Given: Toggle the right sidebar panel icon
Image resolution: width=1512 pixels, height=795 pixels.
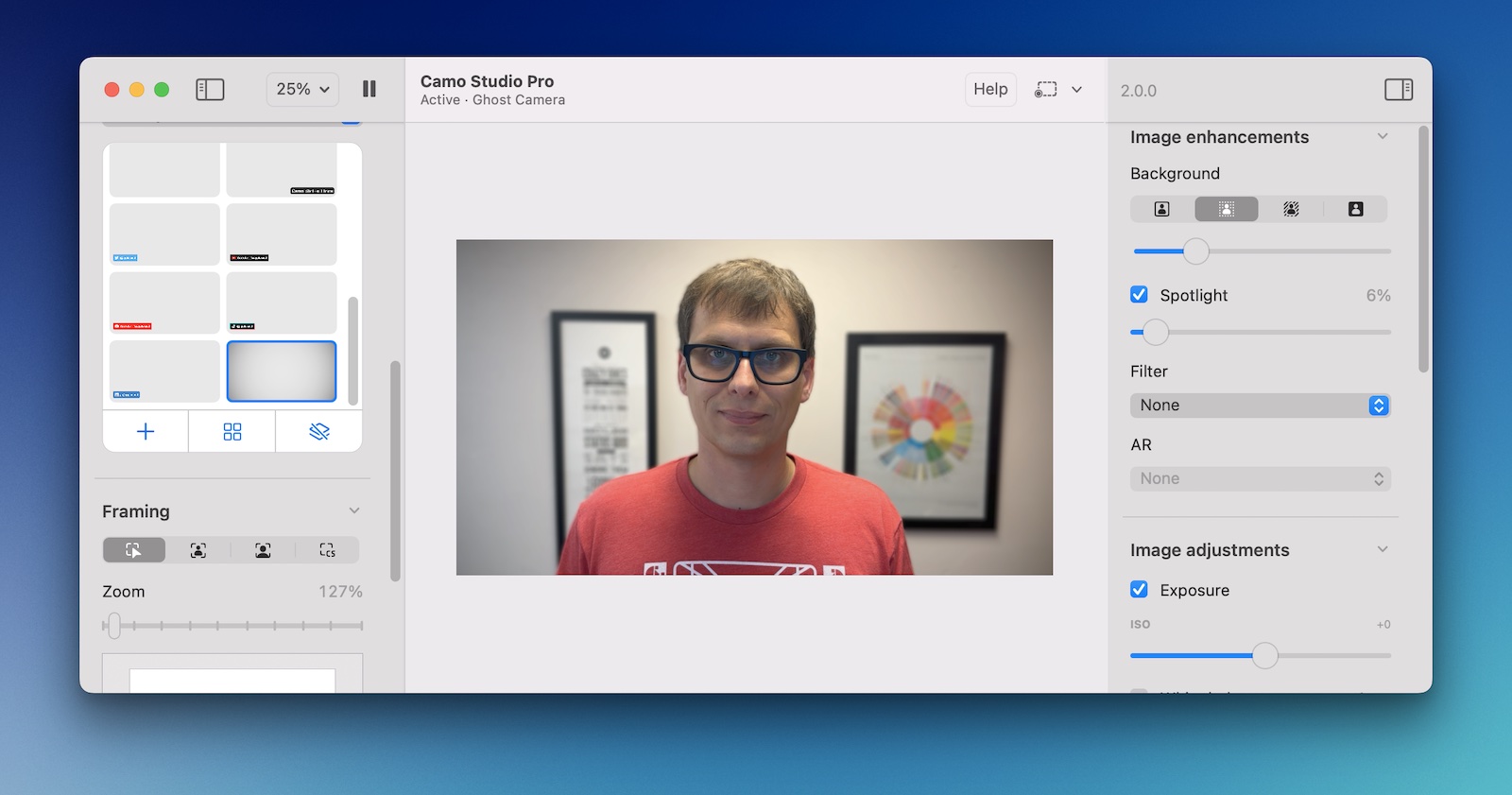Looking at the screenshot, I should coord(1399,89).
